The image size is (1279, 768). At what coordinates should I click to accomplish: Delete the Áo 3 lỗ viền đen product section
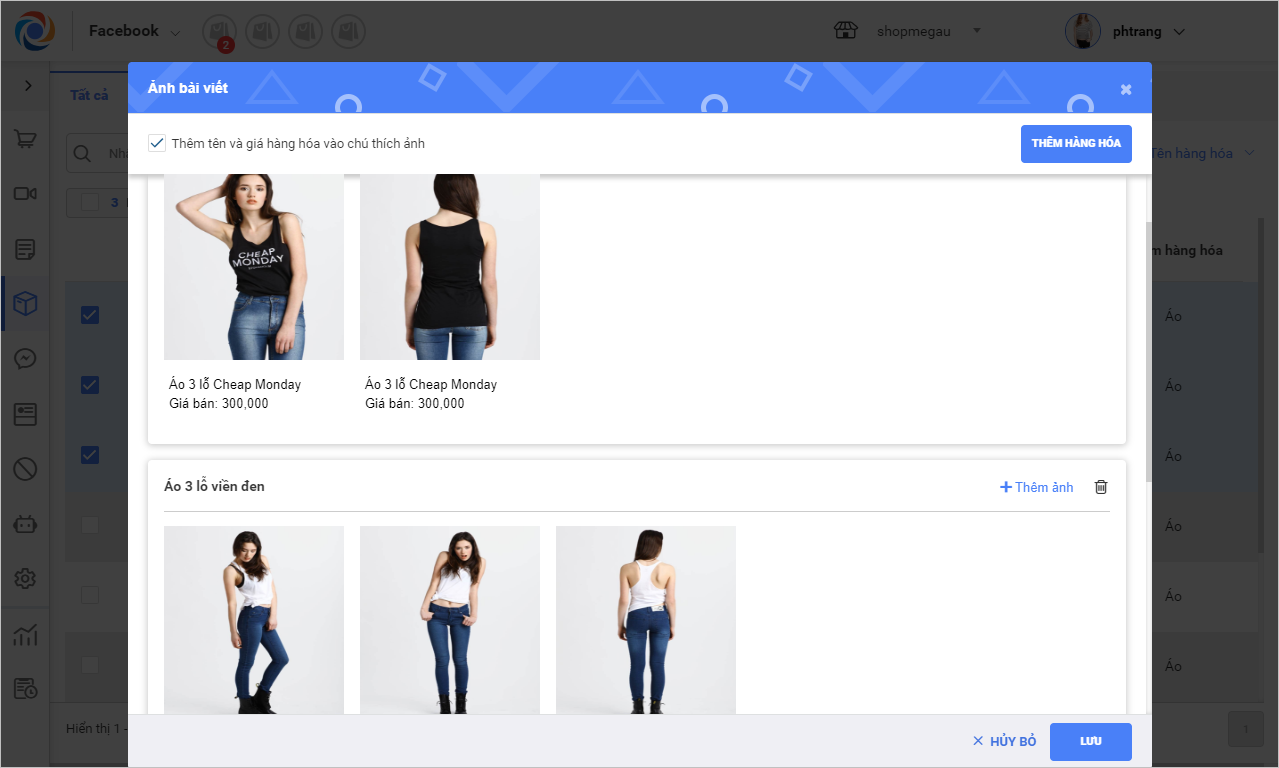(1101, 487)
